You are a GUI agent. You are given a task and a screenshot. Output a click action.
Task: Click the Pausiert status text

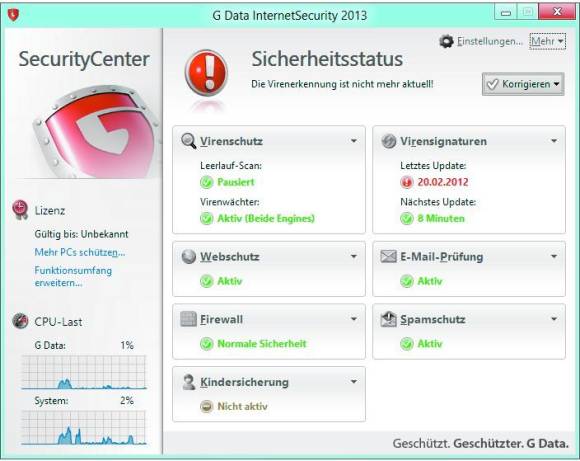click(x=236, y=182)
